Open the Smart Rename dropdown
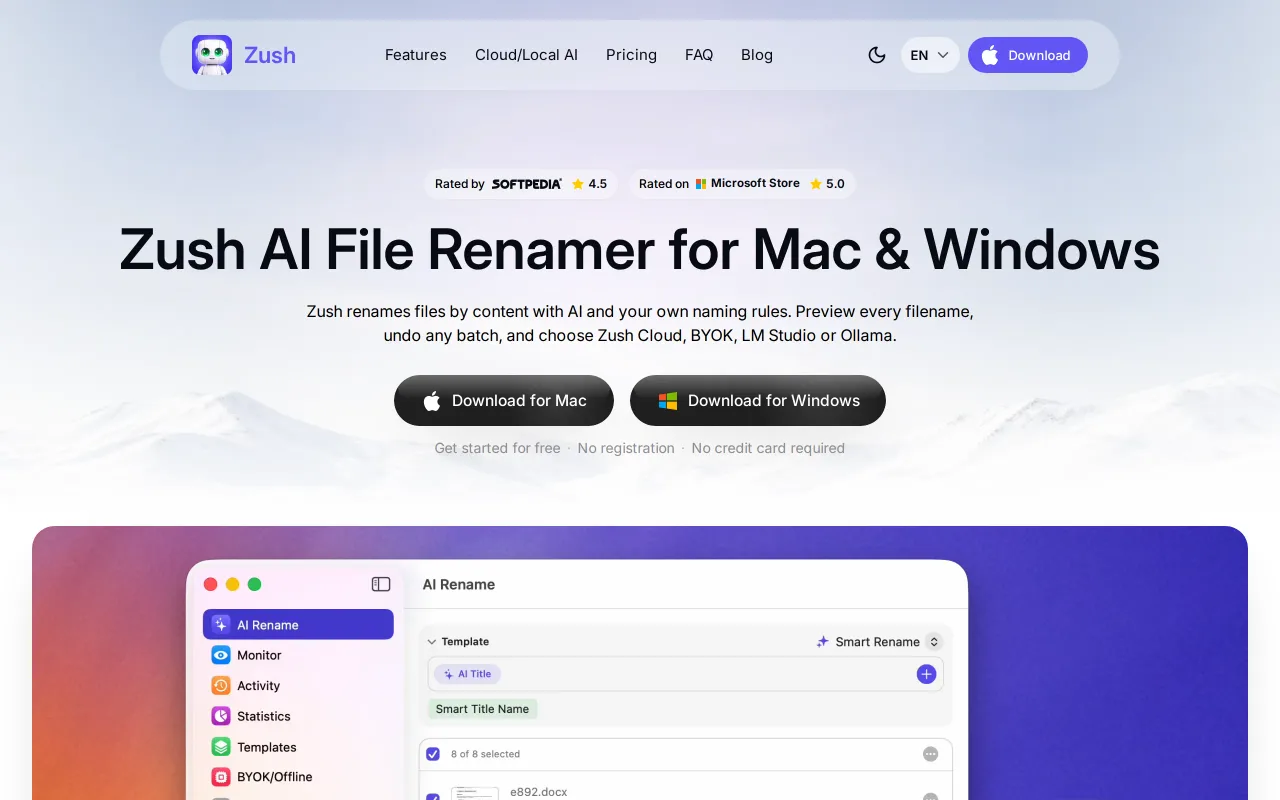 [x=879, y=642]
